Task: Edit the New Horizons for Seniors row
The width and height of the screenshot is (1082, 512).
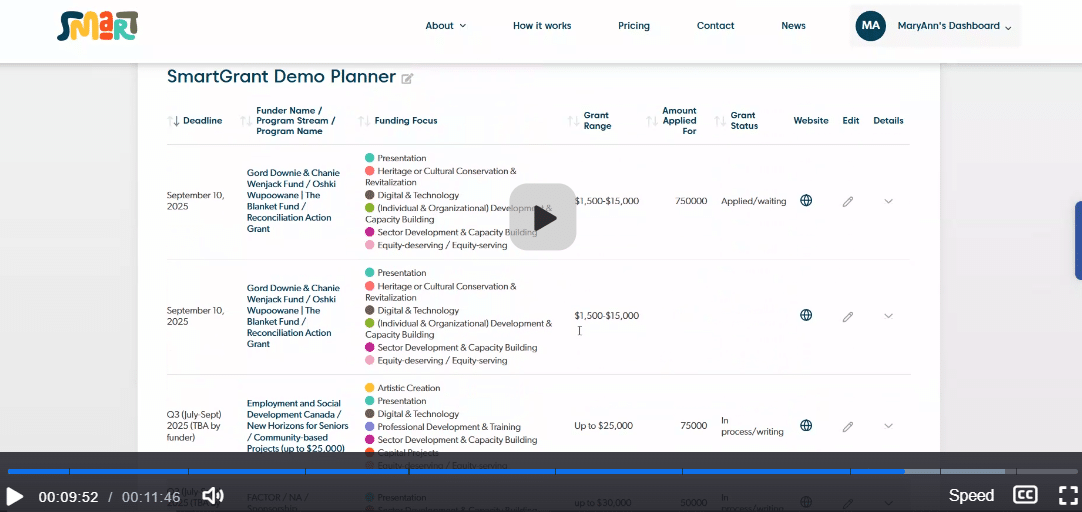Action: pyautogui.click(x=847, y=426)
